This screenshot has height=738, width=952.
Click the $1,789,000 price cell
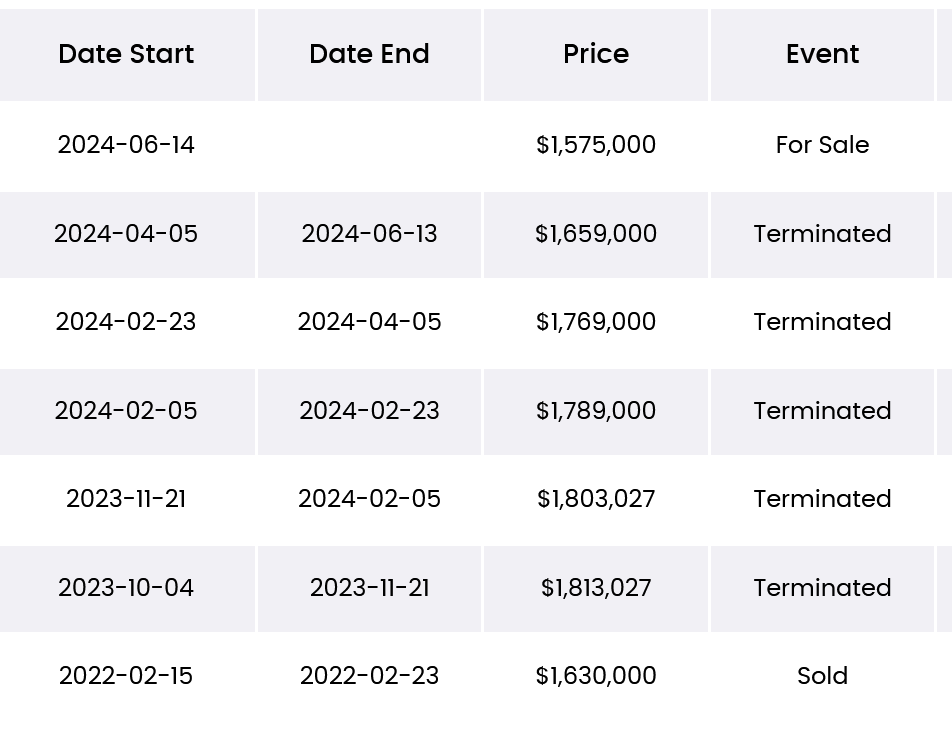coord(596,411)
